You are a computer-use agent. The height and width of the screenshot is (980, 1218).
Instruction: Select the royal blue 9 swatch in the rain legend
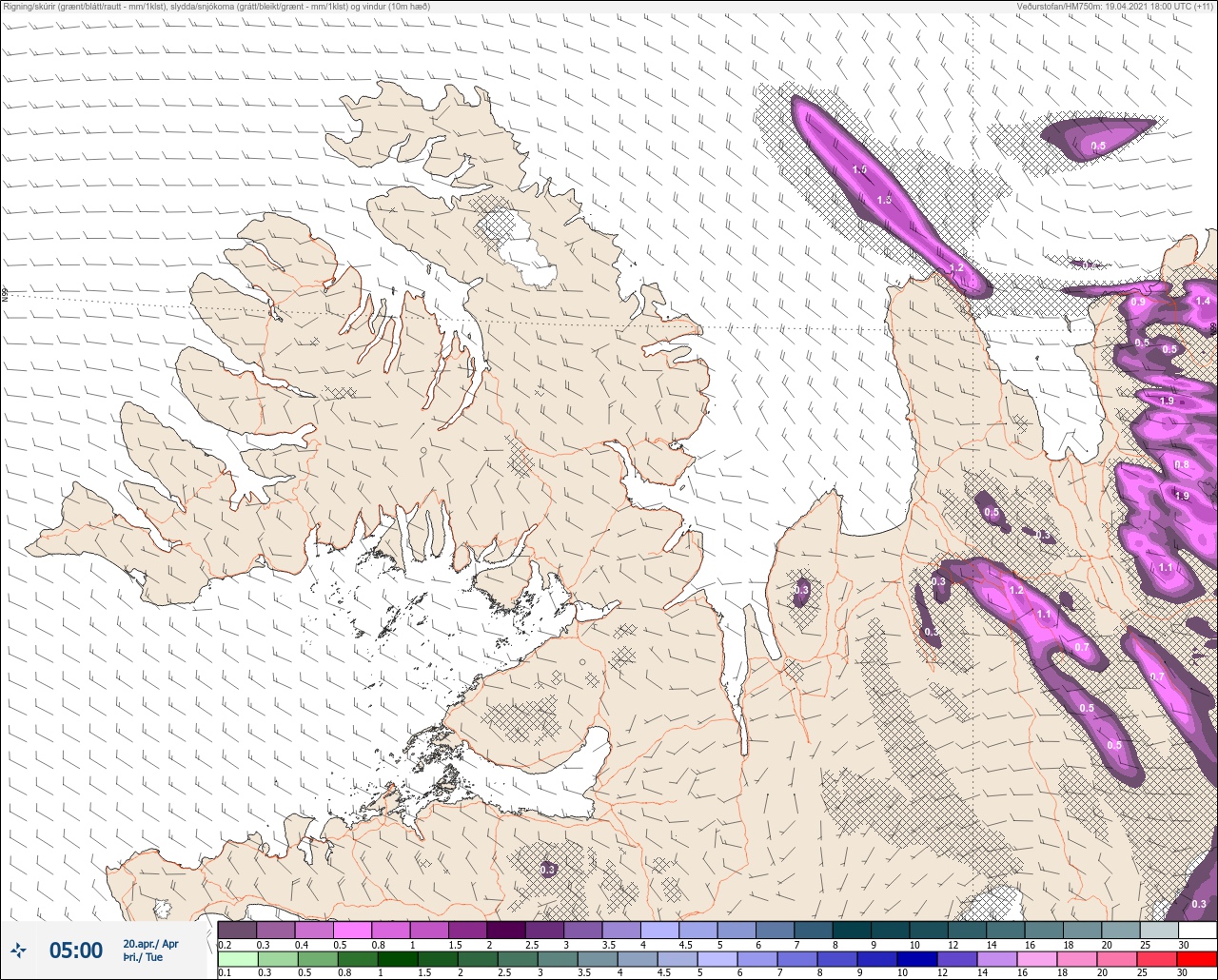[875, 958]
